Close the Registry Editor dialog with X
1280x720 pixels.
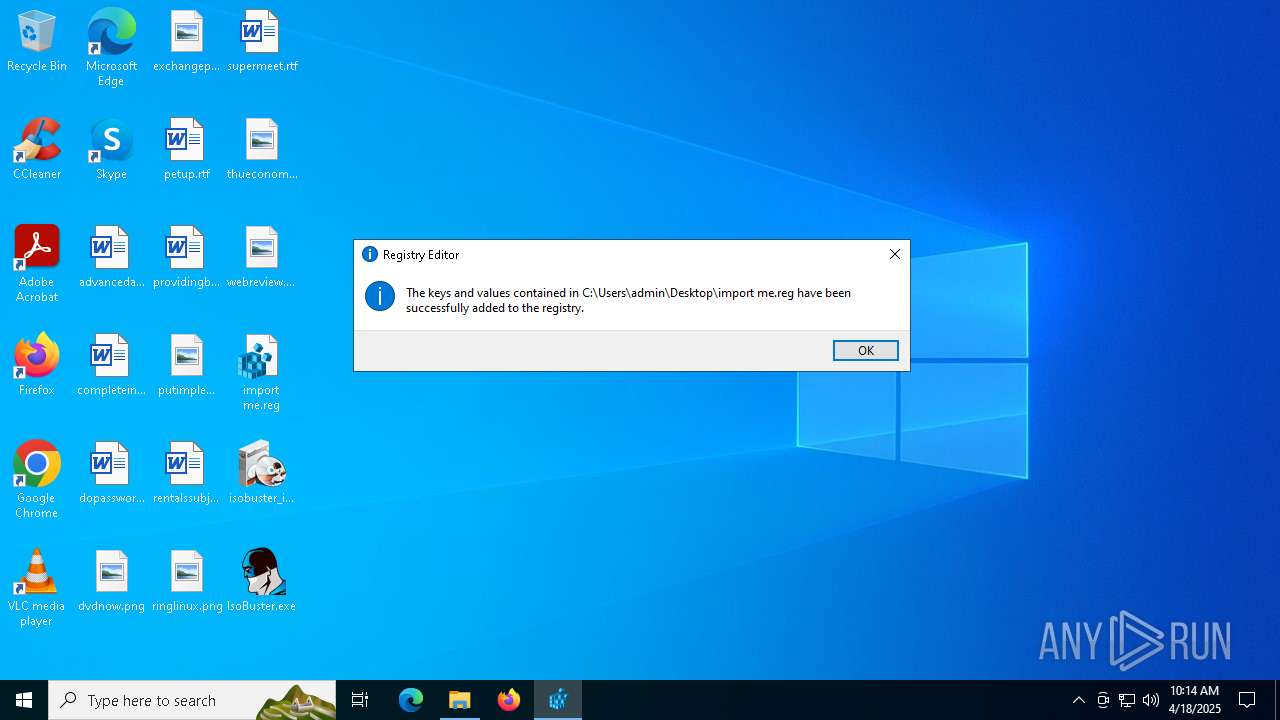[895, 254]
